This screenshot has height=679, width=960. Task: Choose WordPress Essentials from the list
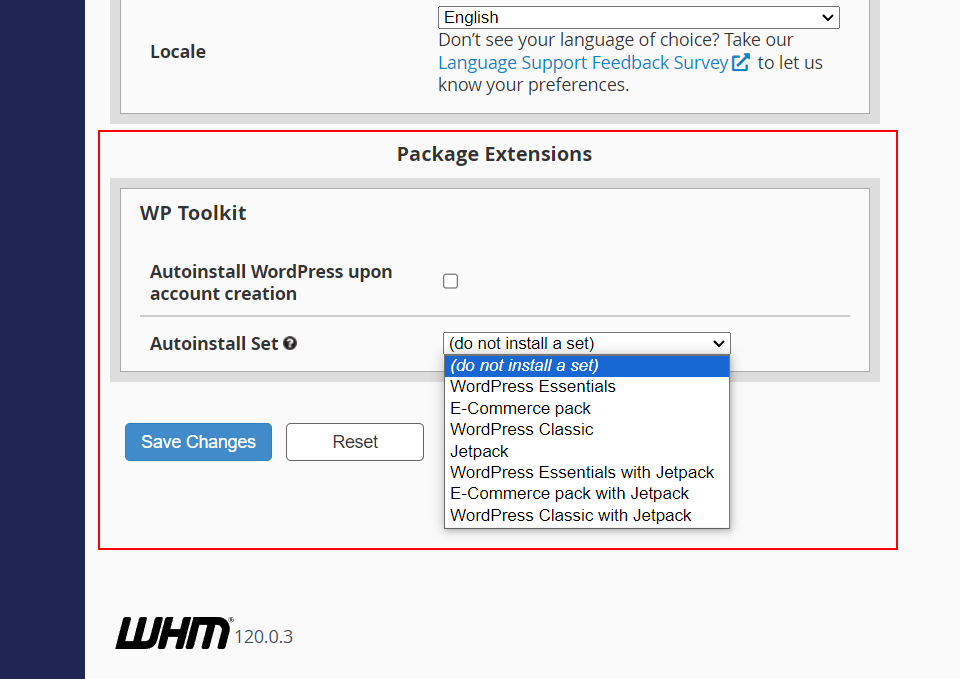pyautogui.click(x=533, y=387)
